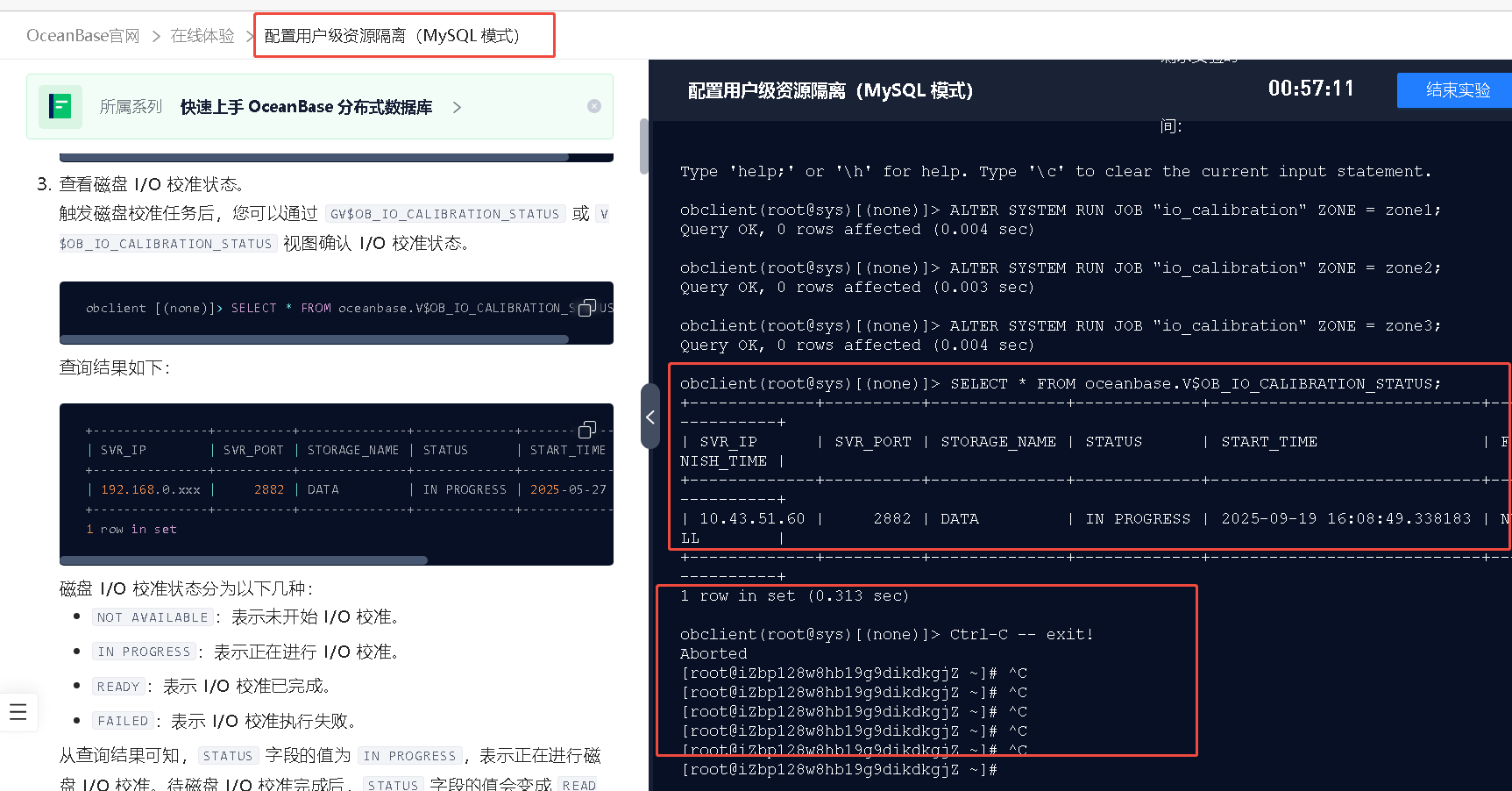The image size is (1512, 791).
Task: Copy the query result table code block
Action: (x=587, y=429)
